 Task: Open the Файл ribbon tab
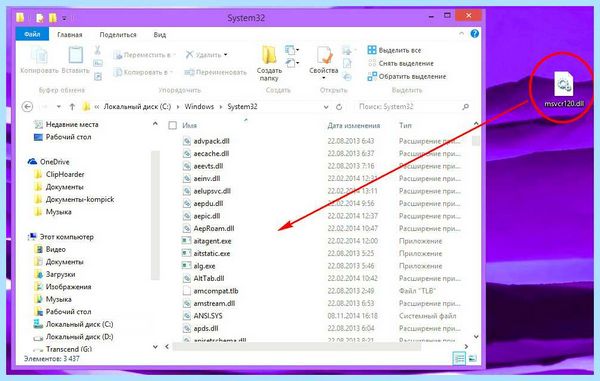[x=32, y=34]
